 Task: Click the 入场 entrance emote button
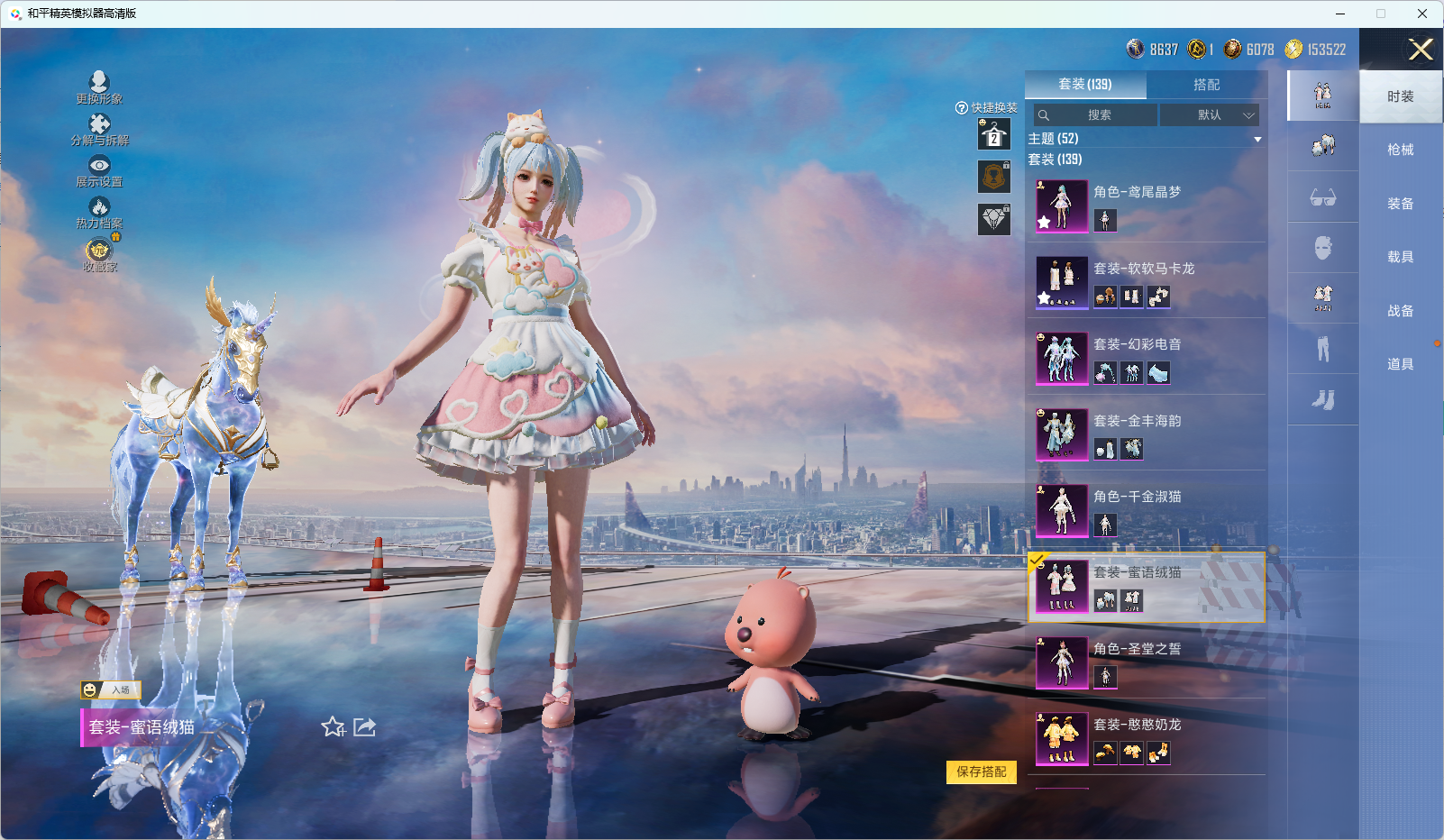111,689
